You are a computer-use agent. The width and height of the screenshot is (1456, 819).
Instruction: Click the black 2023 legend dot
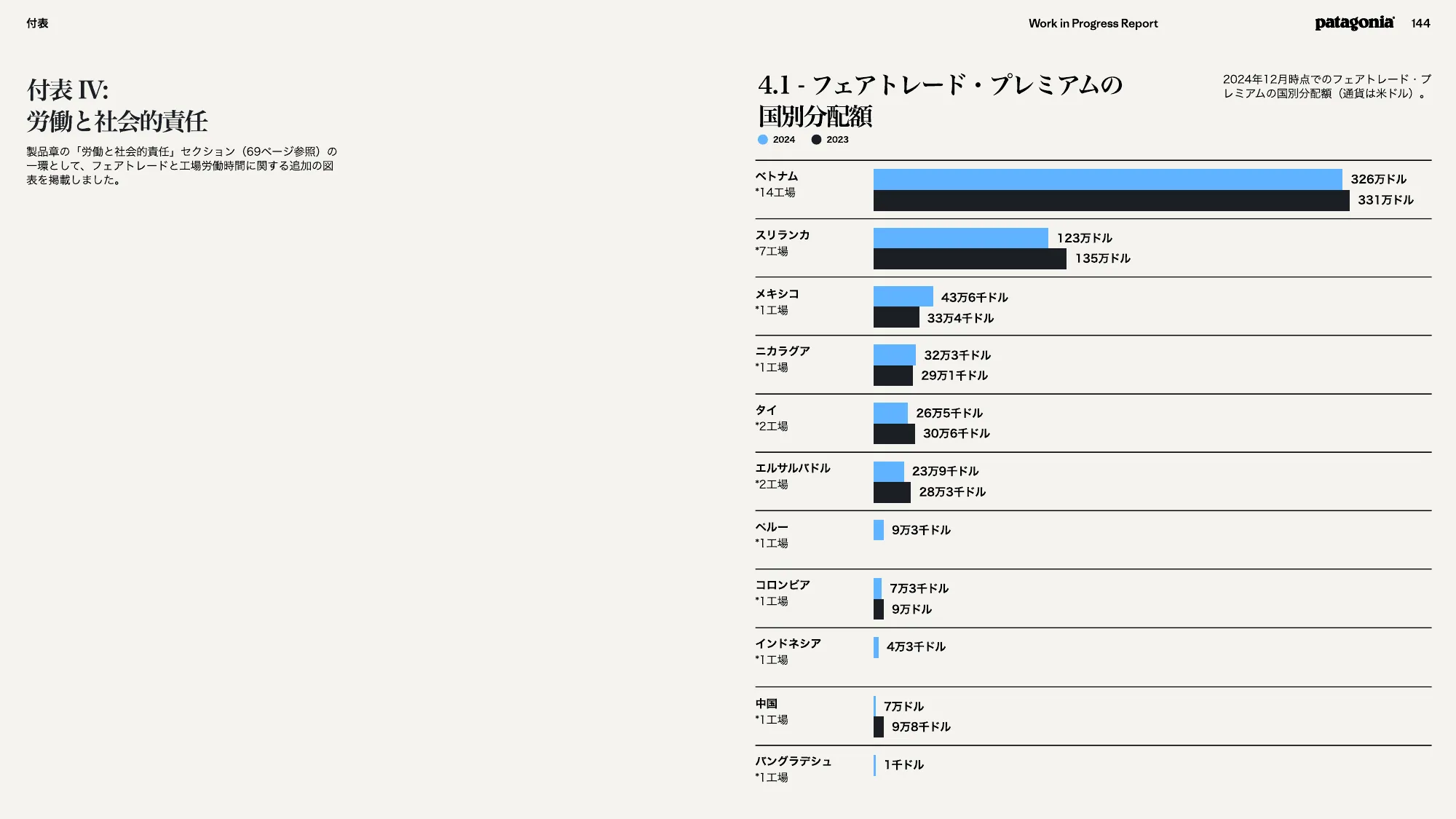coord(816,140)
